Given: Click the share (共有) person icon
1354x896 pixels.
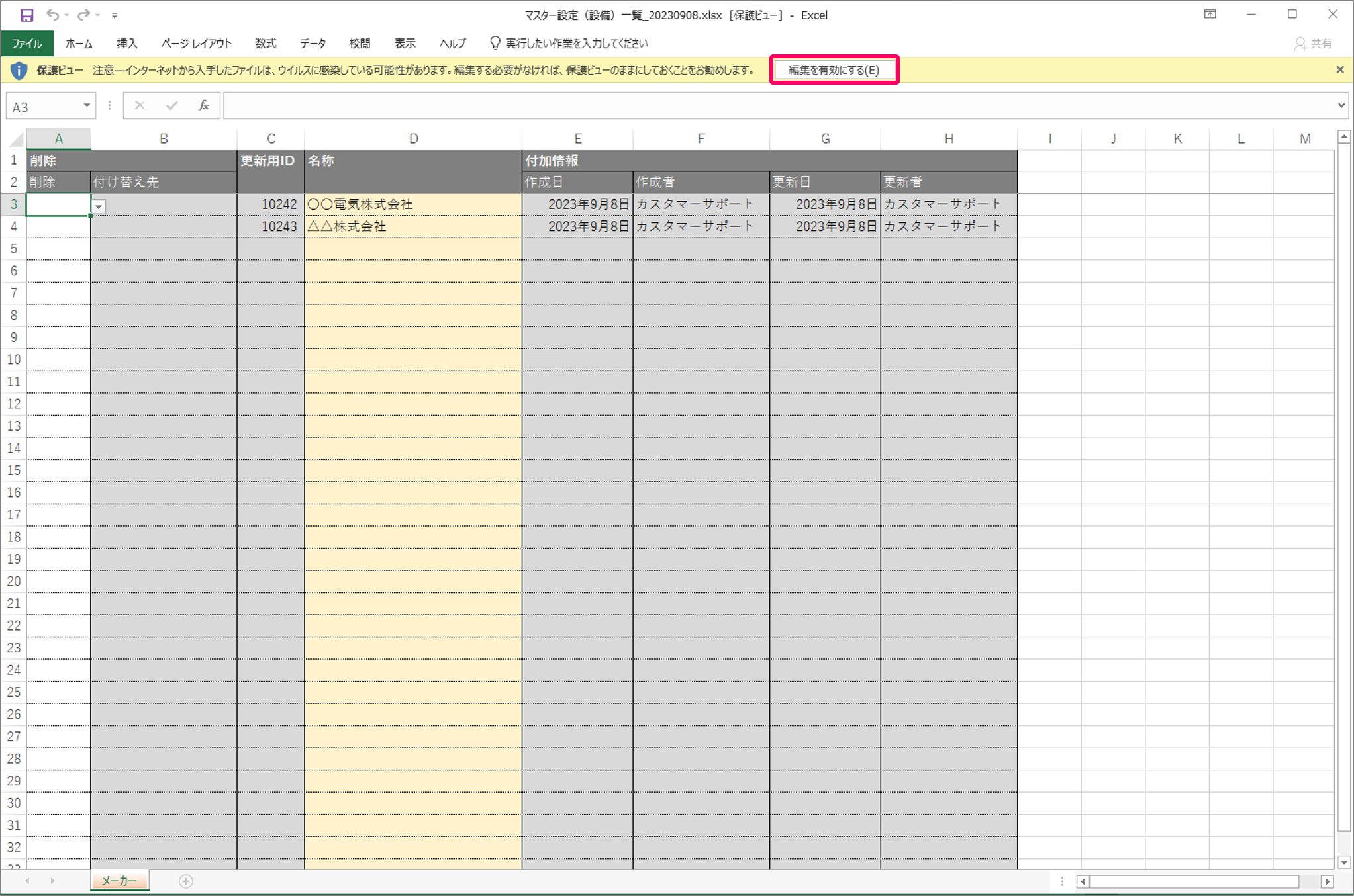Looking at the screenshot, I should point(1300,44).
